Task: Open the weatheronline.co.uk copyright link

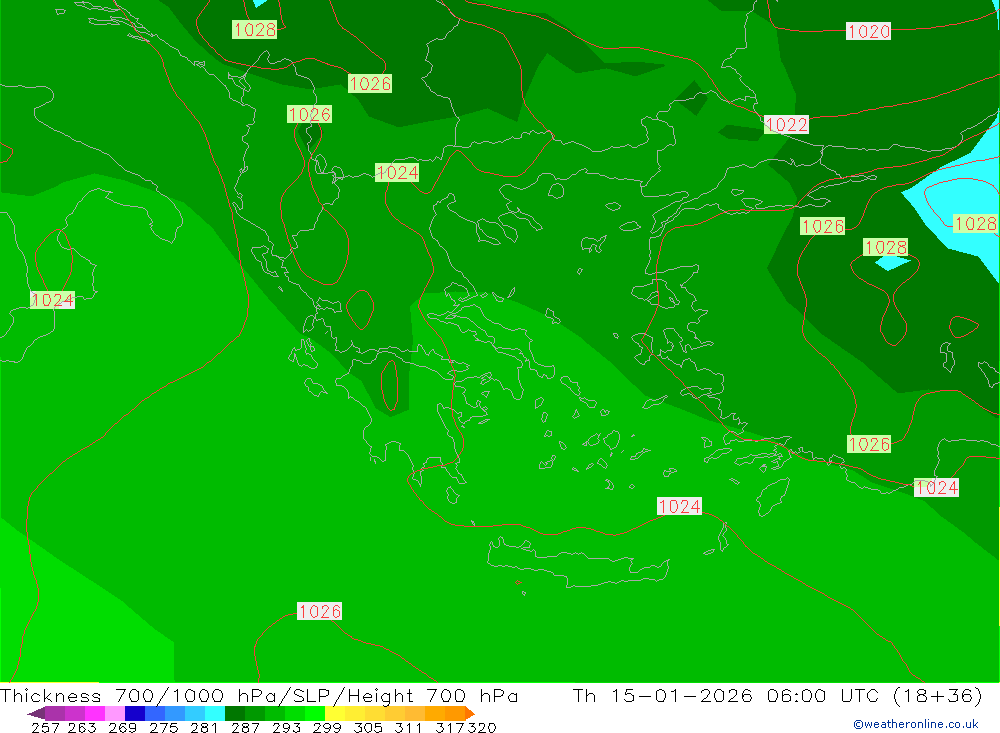Action: [915, 724]
